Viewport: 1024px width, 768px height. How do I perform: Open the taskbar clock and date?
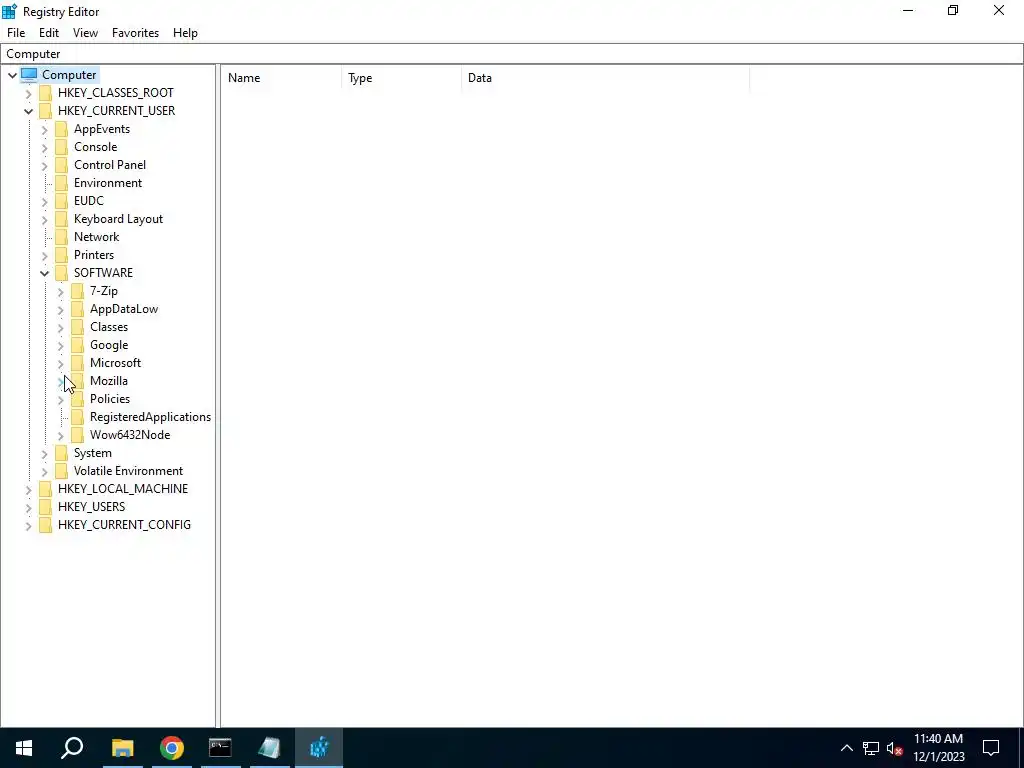(938, 748)
